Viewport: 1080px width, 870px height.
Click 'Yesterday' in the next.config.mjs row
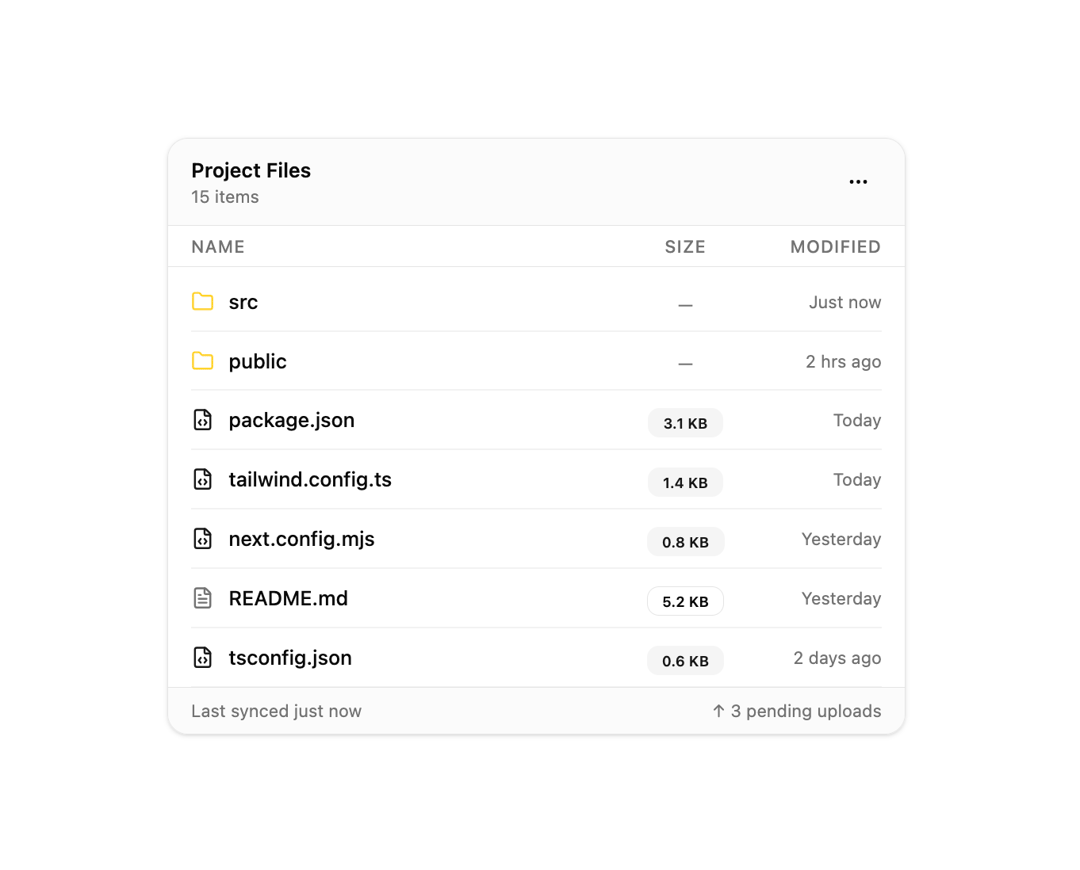841,539
